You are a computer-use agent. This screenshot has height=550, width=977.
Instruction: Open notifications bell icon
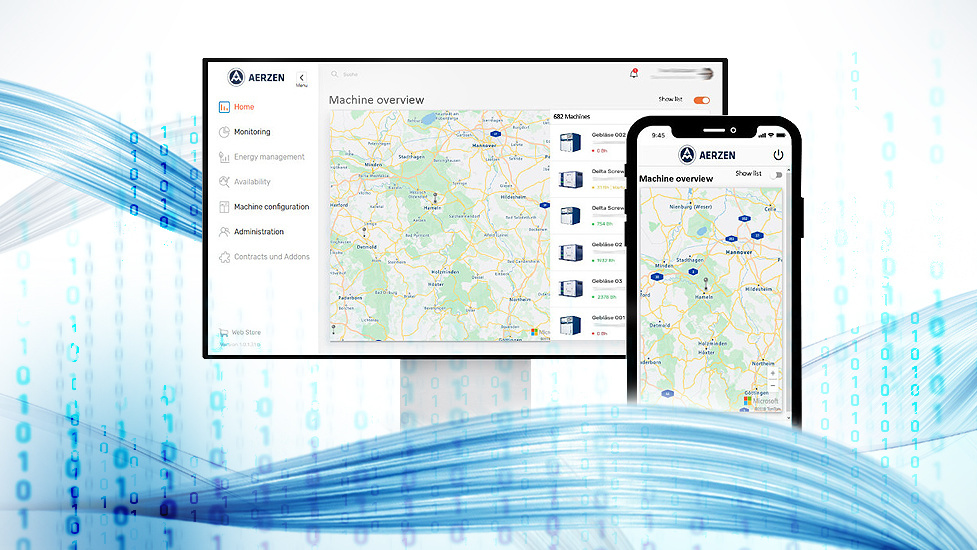coord(634,73)
